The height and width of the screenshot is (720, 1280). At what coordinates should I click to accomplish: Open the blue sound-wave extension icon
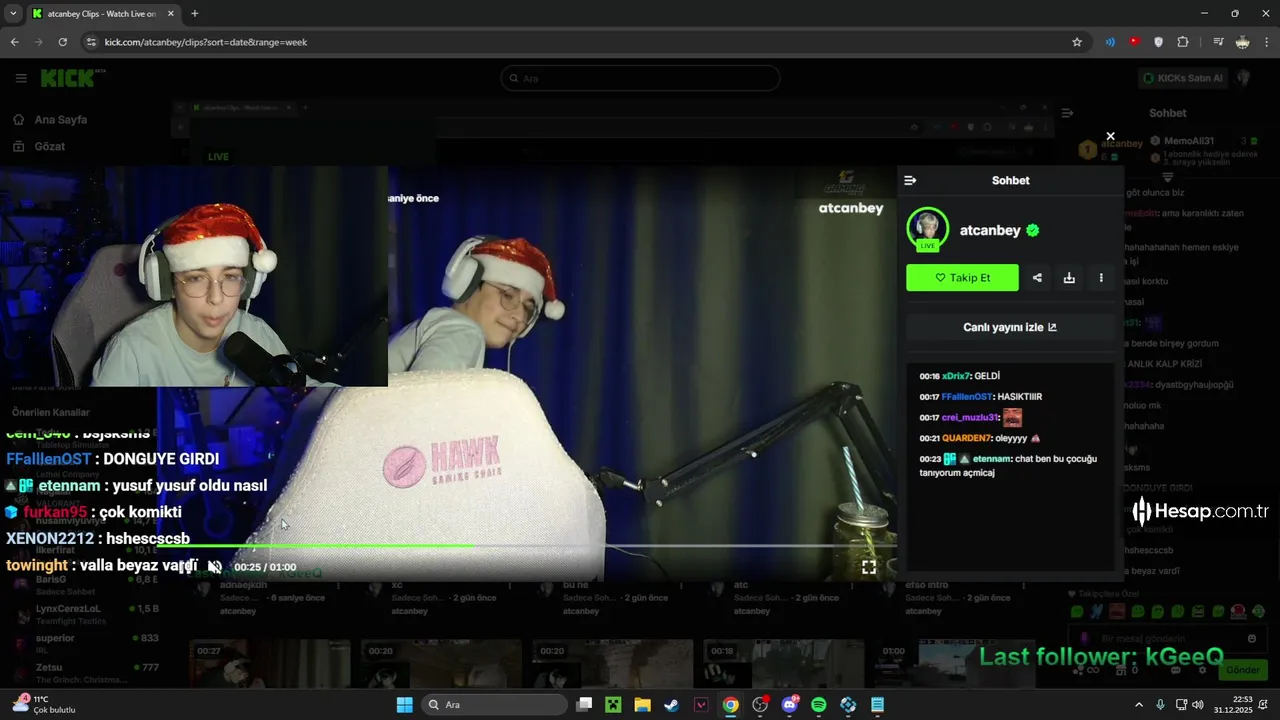(1110, 42)
